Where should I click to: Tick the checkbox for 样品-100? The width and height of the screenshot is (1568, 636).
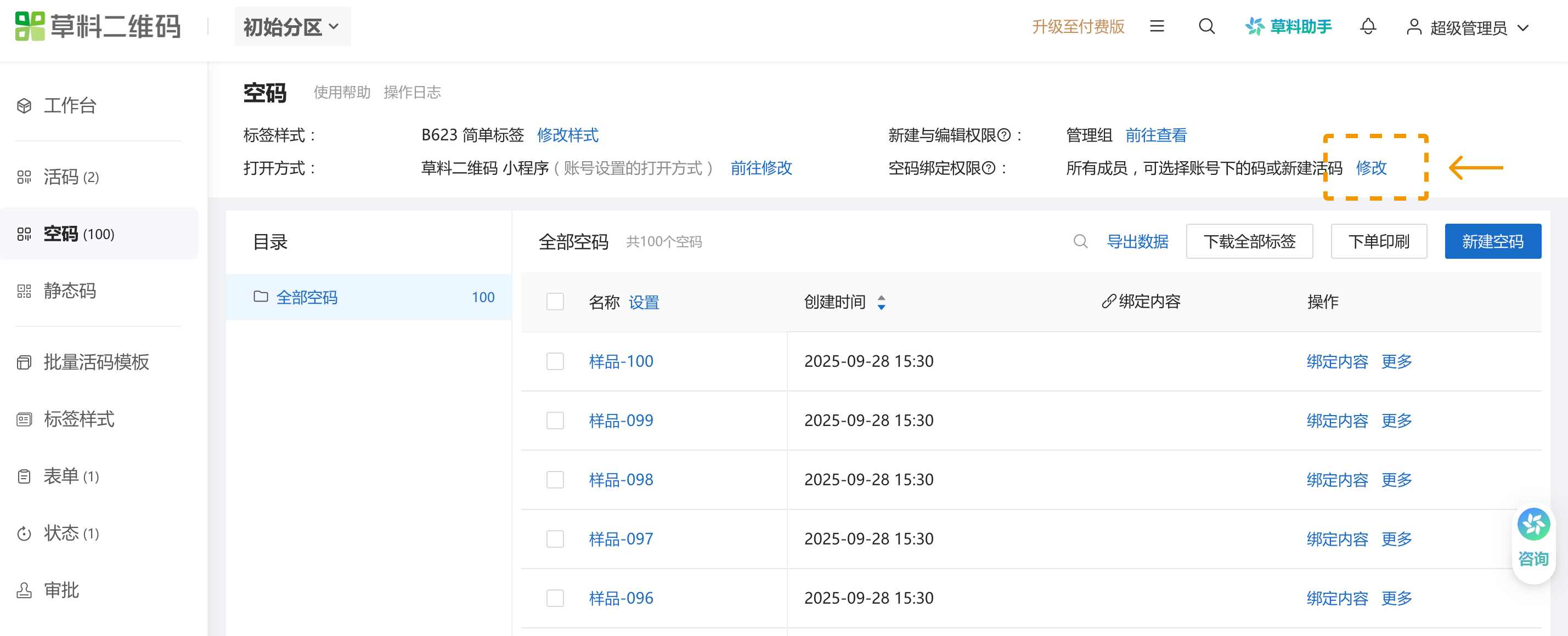[x=555, y=362]
